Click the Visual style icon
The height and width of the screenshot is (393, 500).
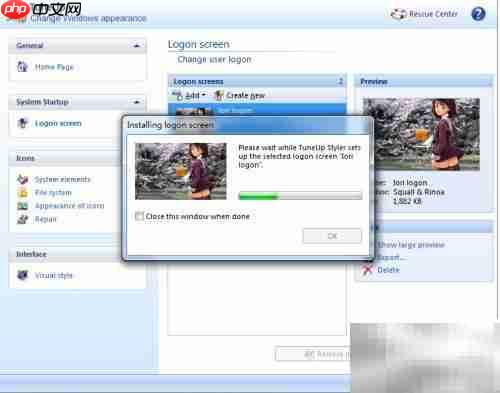coord(22,275)
